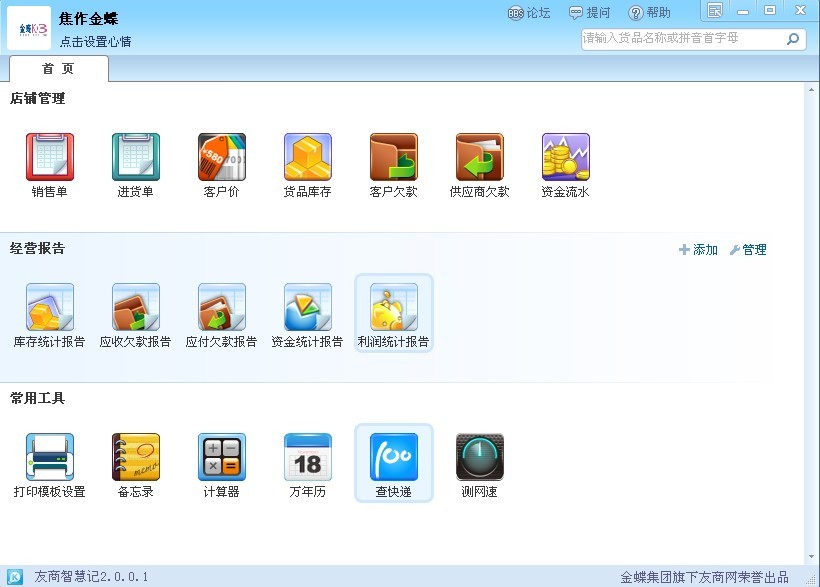Open 库存统计报告 report icon
Image resolution: width=820 pixels, height=587 pixels.
coord(50,308)
